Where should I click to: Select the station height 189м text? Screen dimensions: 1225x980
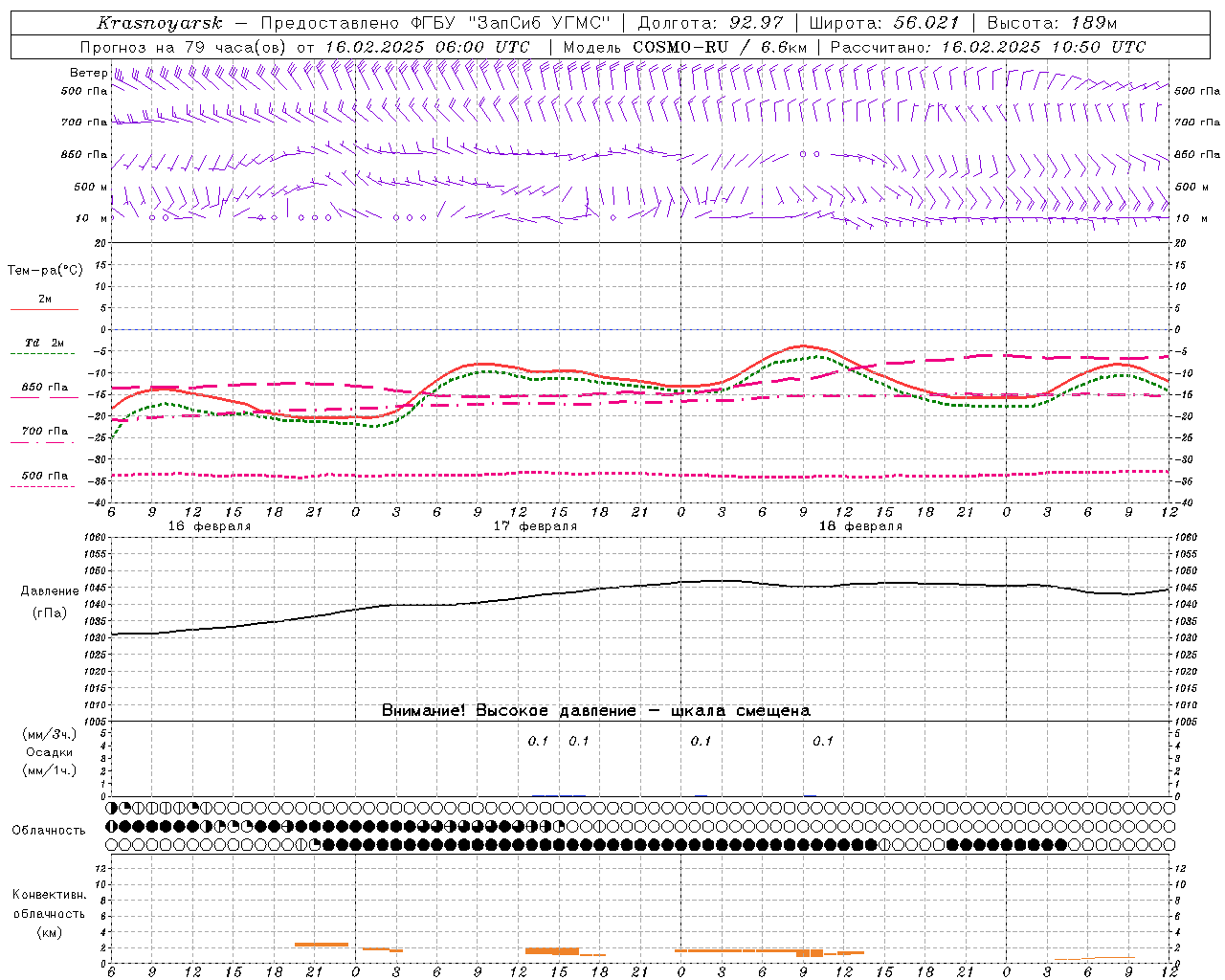[x=1093, y=23]
